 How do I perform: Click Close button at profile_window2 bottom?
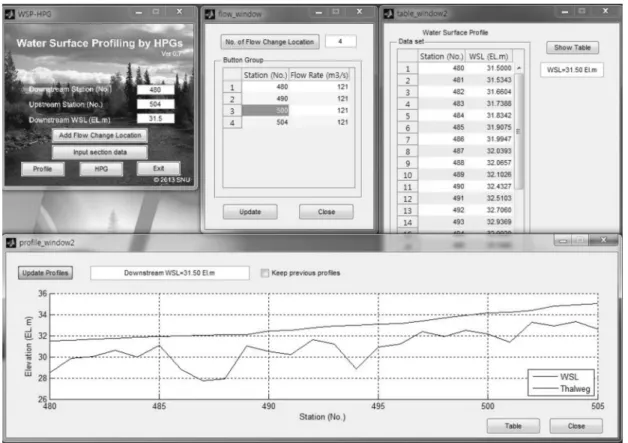(576, 426)
